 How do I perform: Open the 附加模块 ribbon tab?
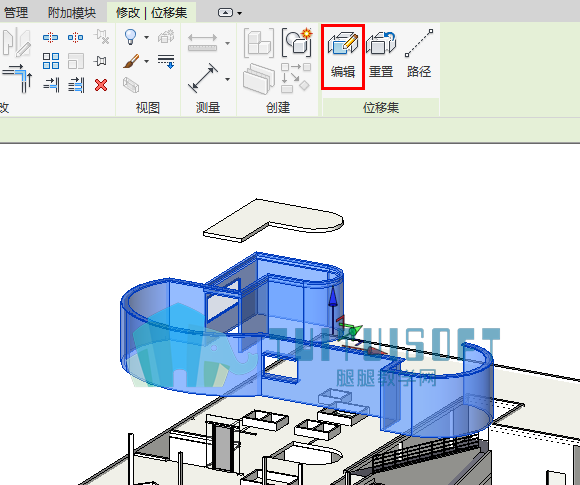tap(72, 13)
